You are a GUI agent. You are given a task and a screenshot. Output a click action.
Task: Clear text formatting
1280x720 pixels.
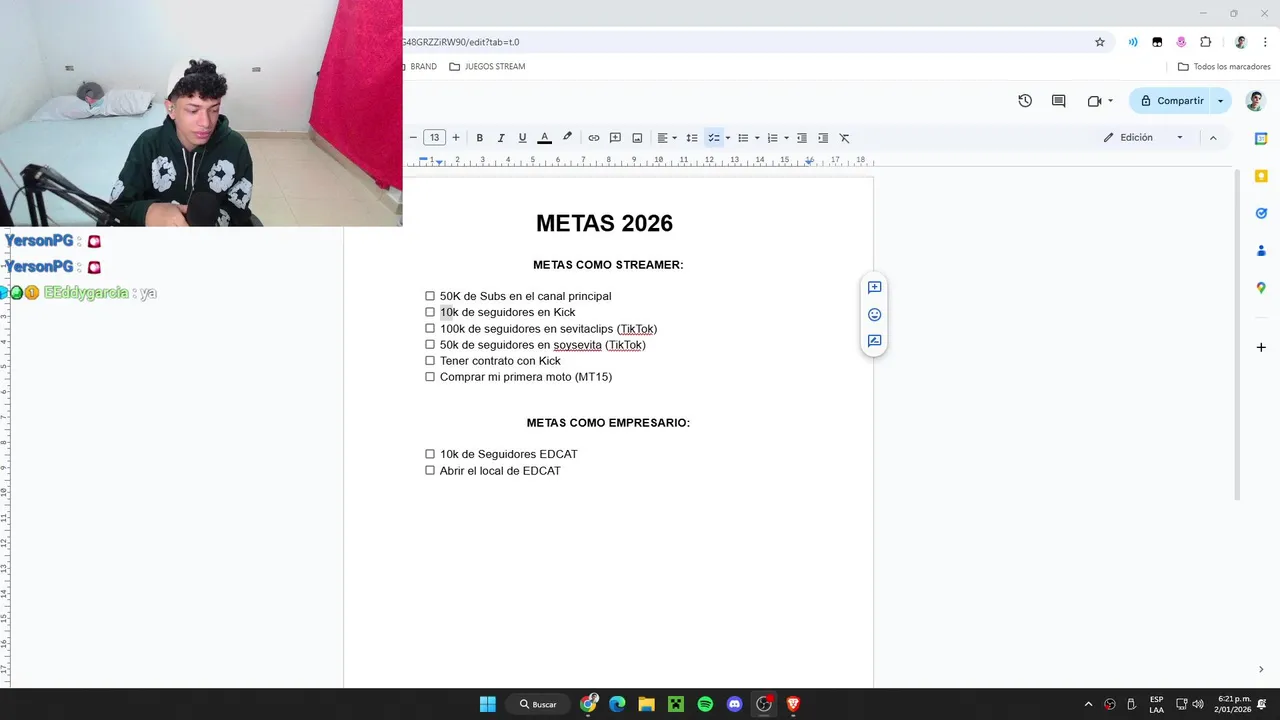point(844,138)
